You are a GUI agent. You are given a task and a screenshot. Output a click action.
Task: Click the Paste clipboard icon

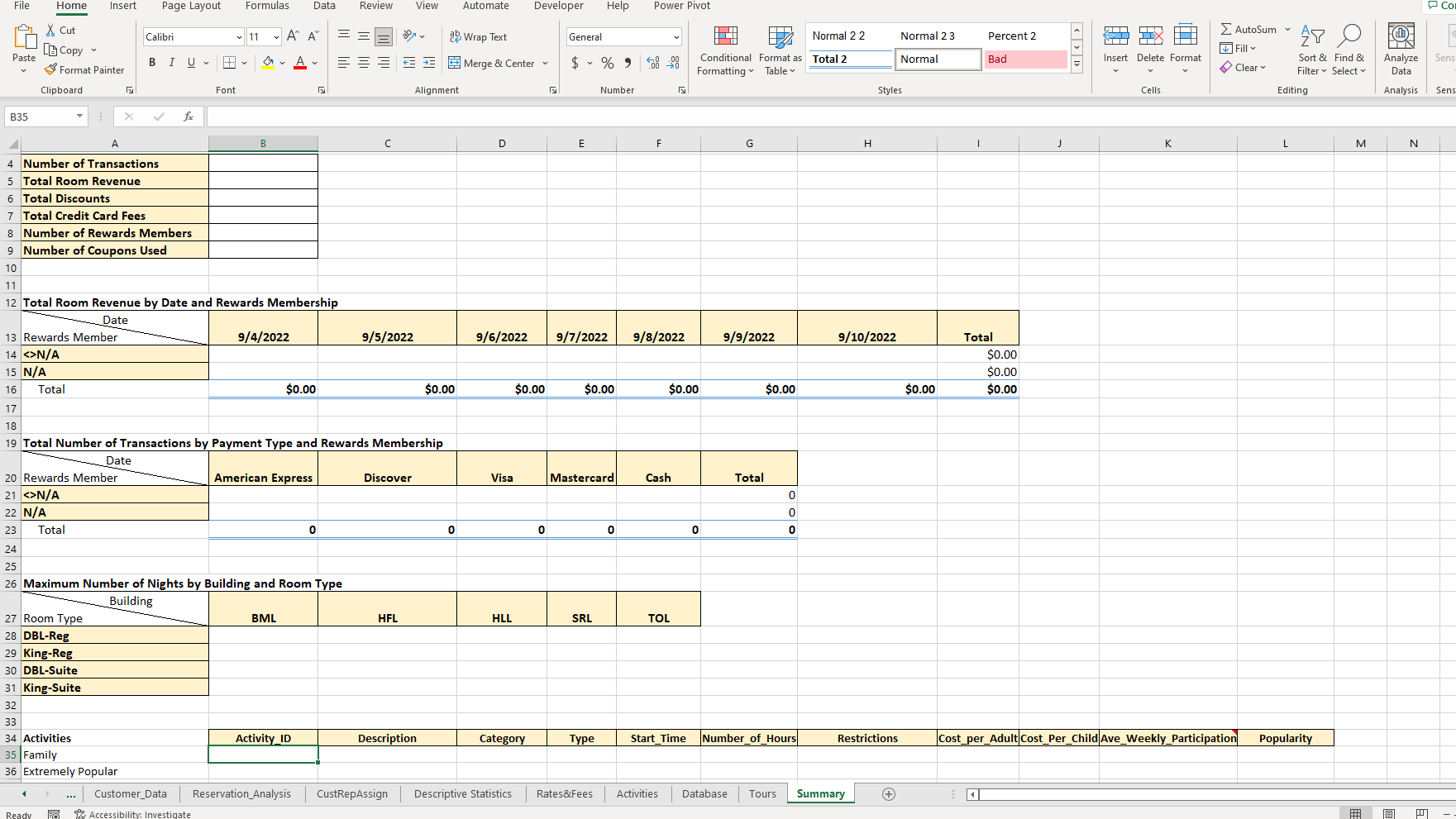point(24,37)
